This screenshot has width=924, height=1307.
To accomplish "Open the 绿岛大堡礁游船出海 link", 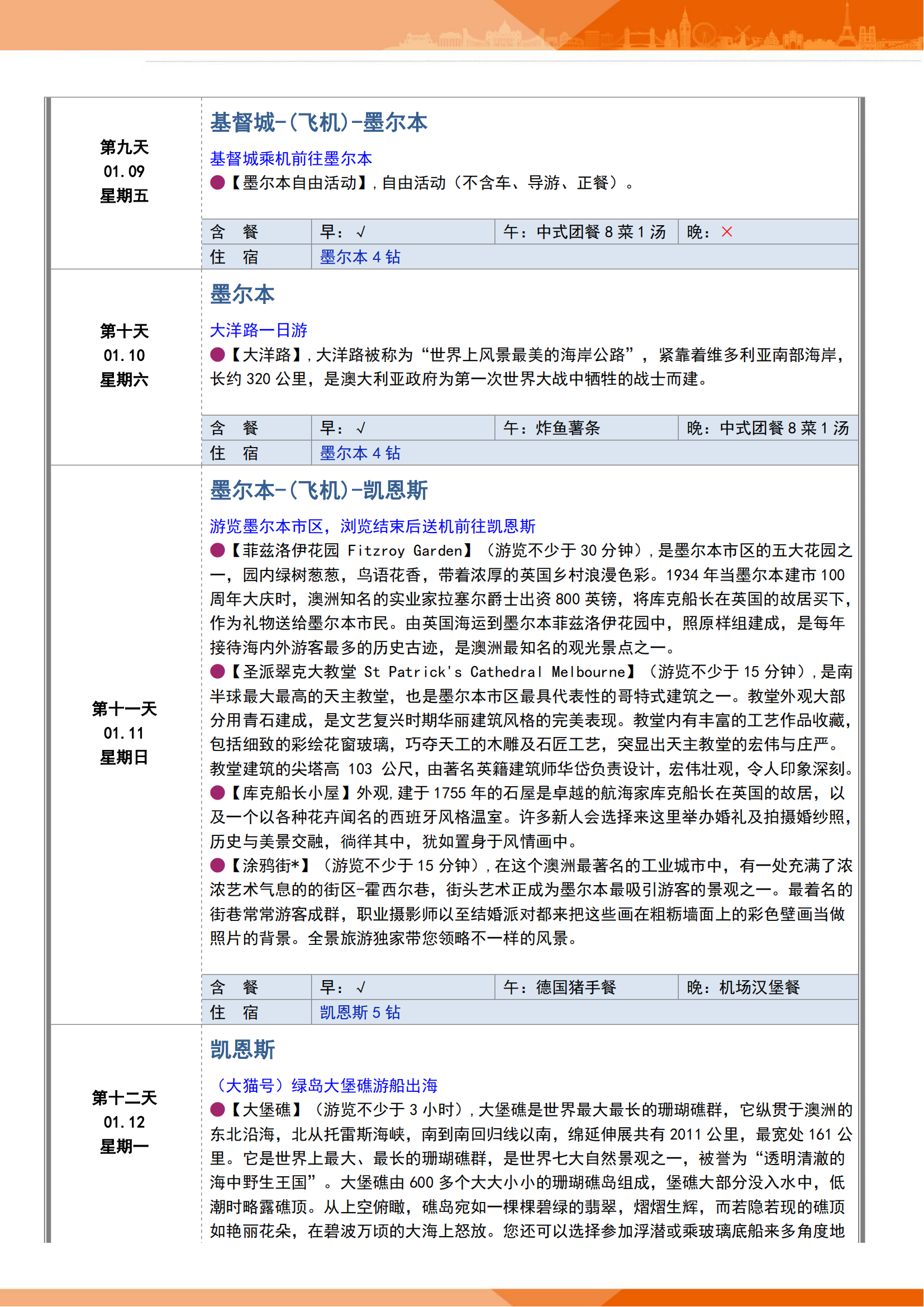I will 323,1086.
